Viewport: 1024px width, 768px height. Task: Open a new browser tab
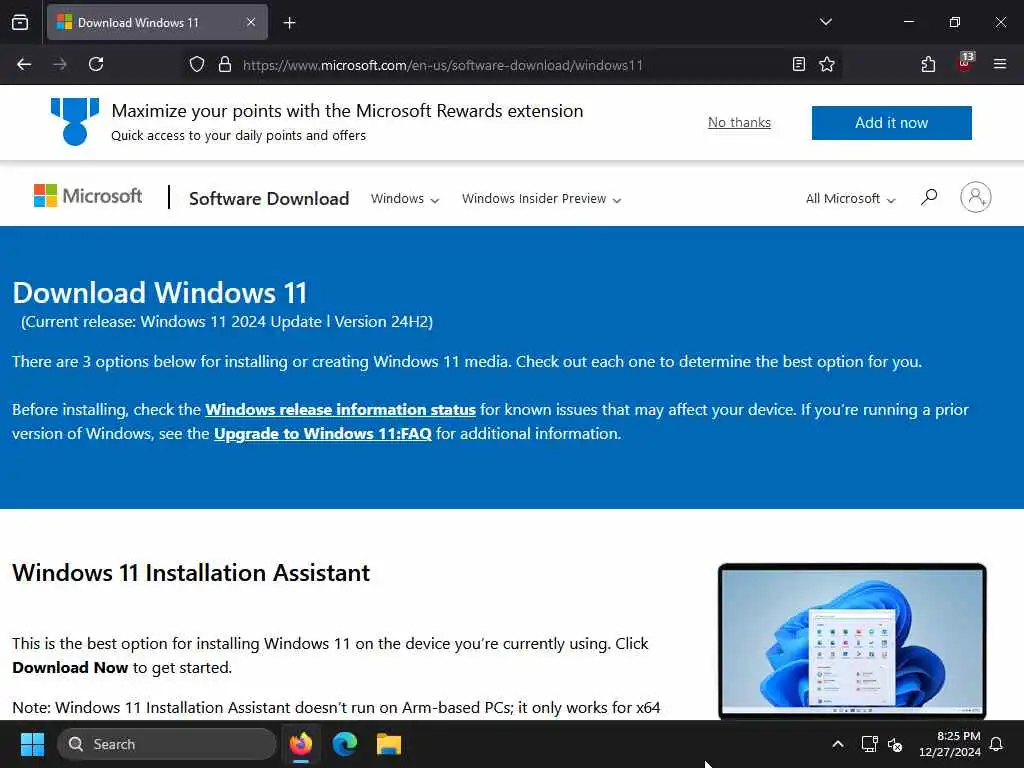click(289, 23)
